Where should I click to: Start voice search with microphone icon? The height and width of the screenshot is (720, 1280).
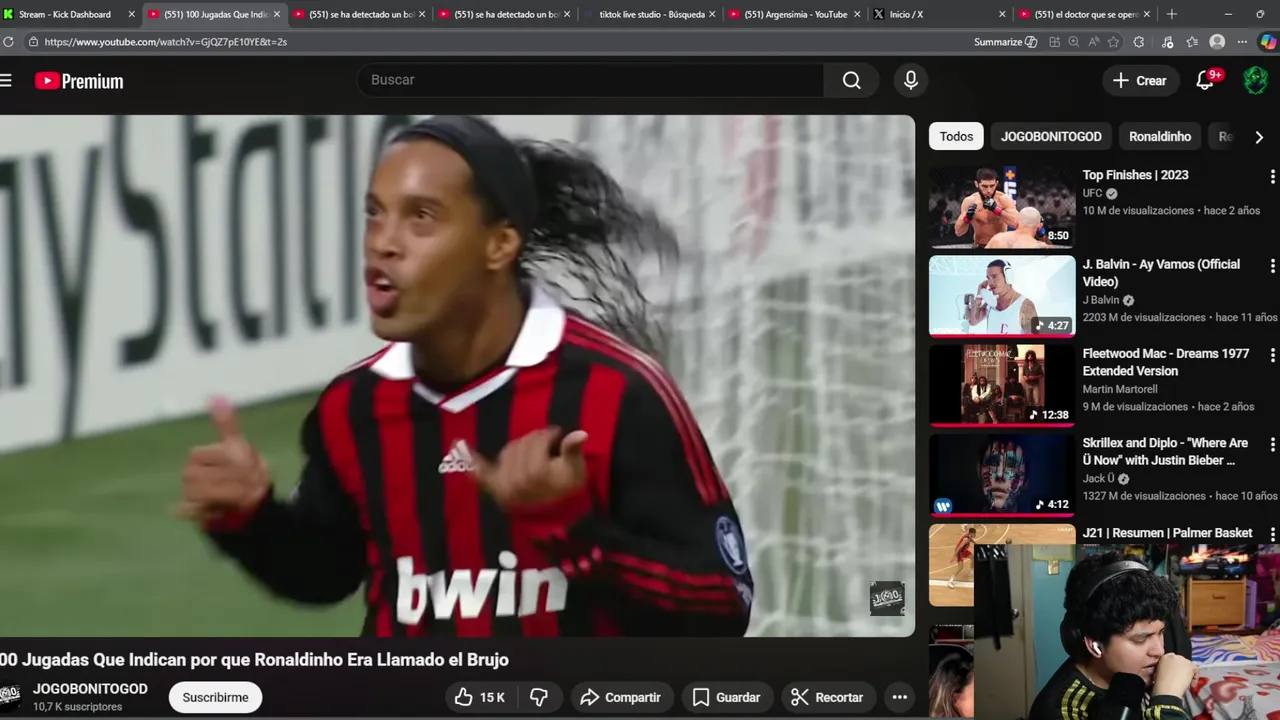pos(910,80)
